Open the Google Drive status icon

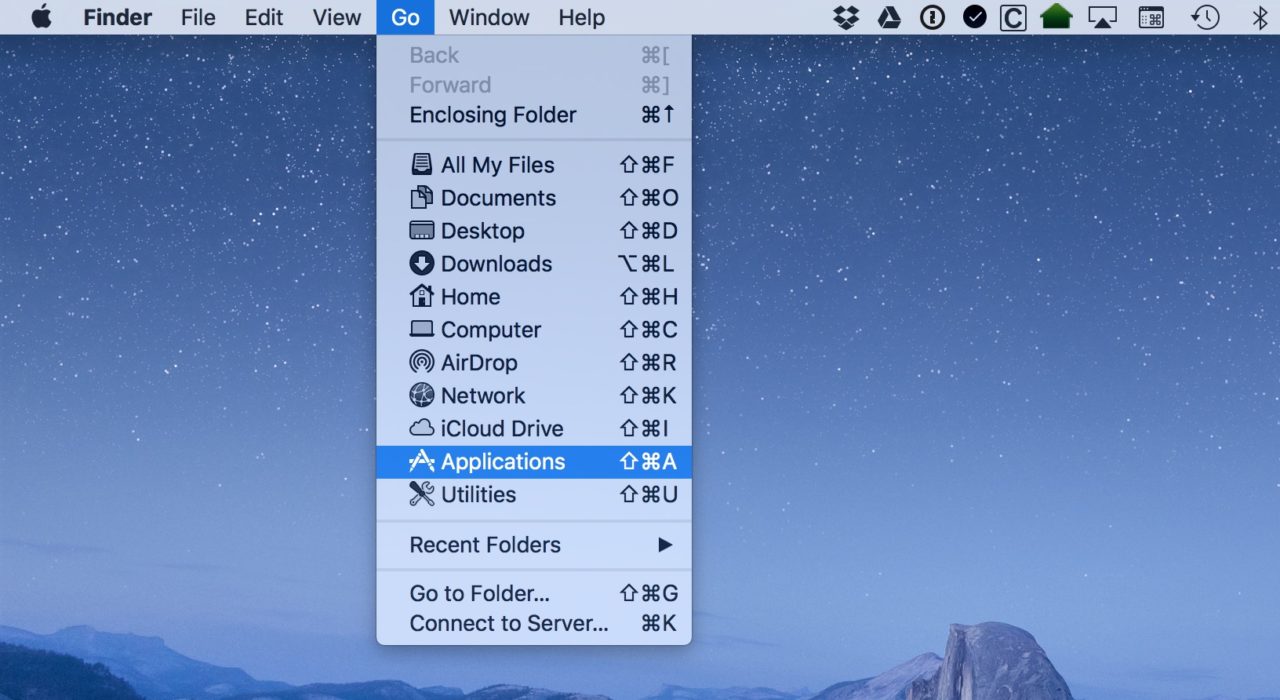click(x=889, y=17)
